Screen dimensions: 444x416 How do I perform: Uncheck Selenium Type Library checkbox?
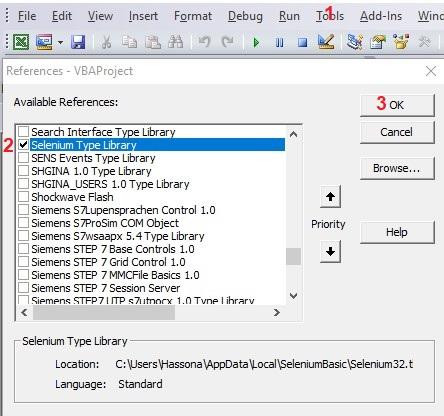pos(23,144)
